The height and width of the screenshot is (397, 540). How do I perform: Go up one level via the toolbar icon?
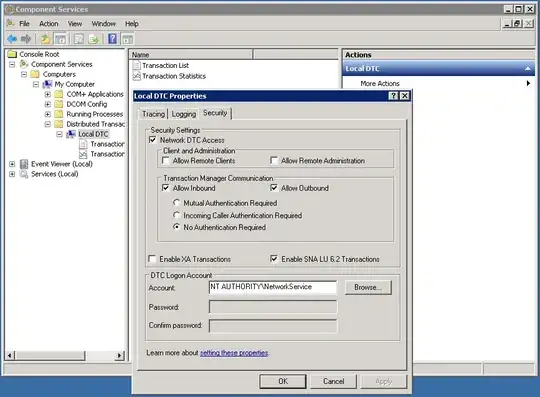[45, 39]
